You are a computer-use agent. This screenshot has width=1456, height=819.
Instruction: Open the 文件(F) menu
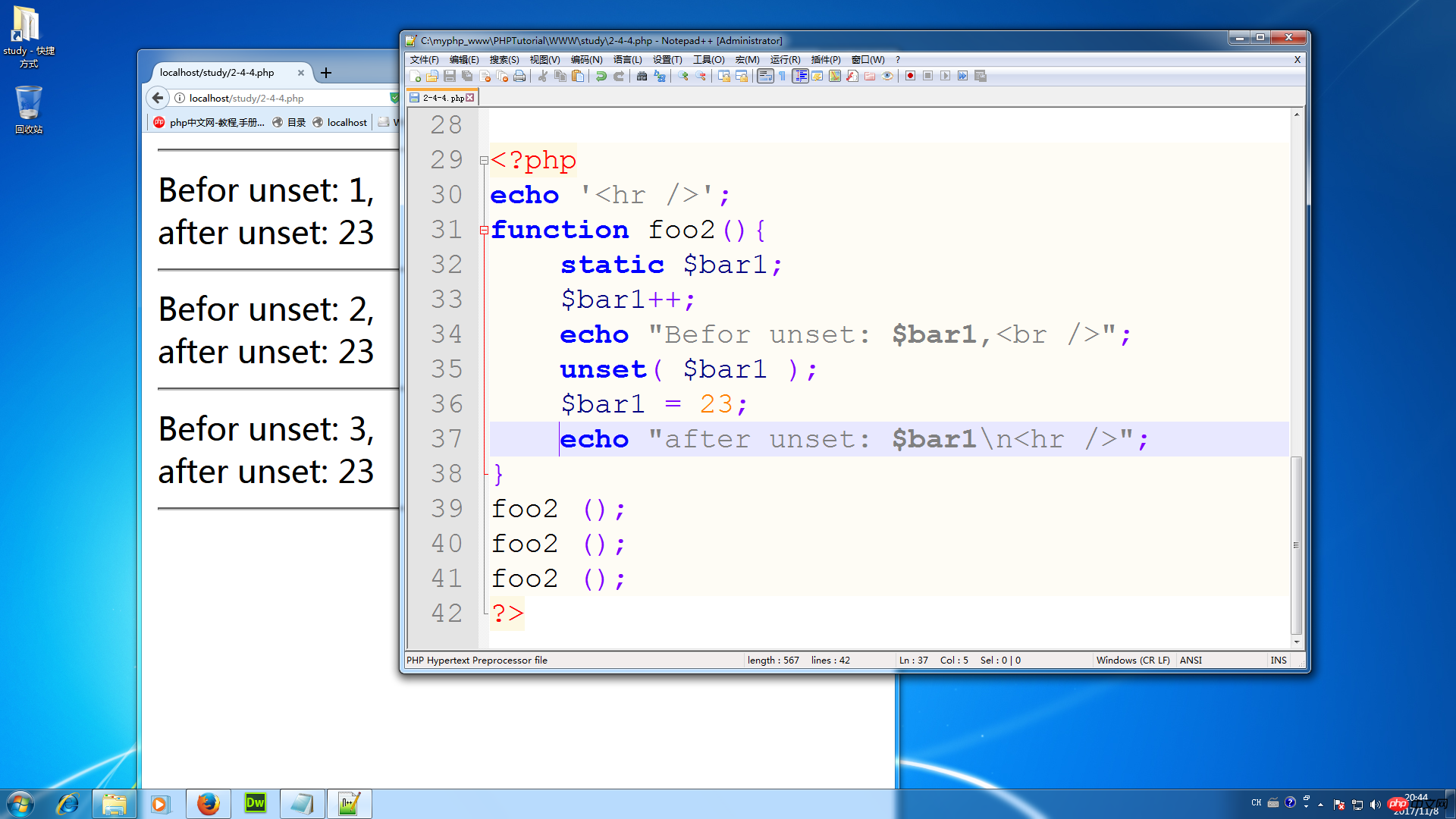click(424, 60)
